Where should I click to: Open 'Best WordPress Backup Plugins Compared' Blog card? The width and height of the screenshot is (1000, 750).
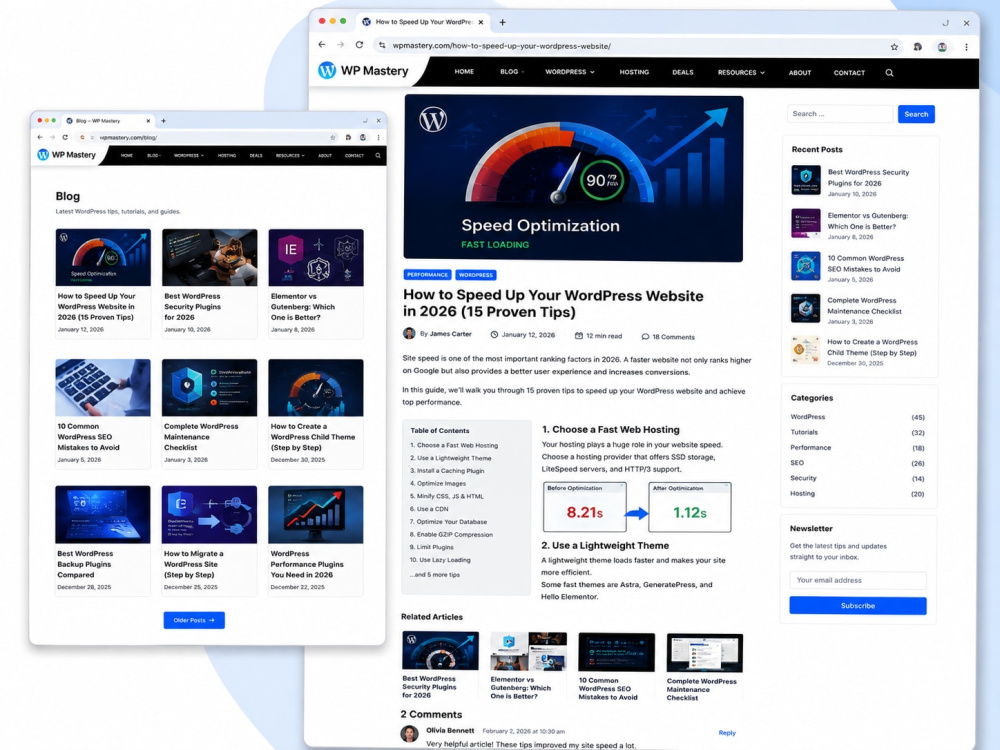103,541
